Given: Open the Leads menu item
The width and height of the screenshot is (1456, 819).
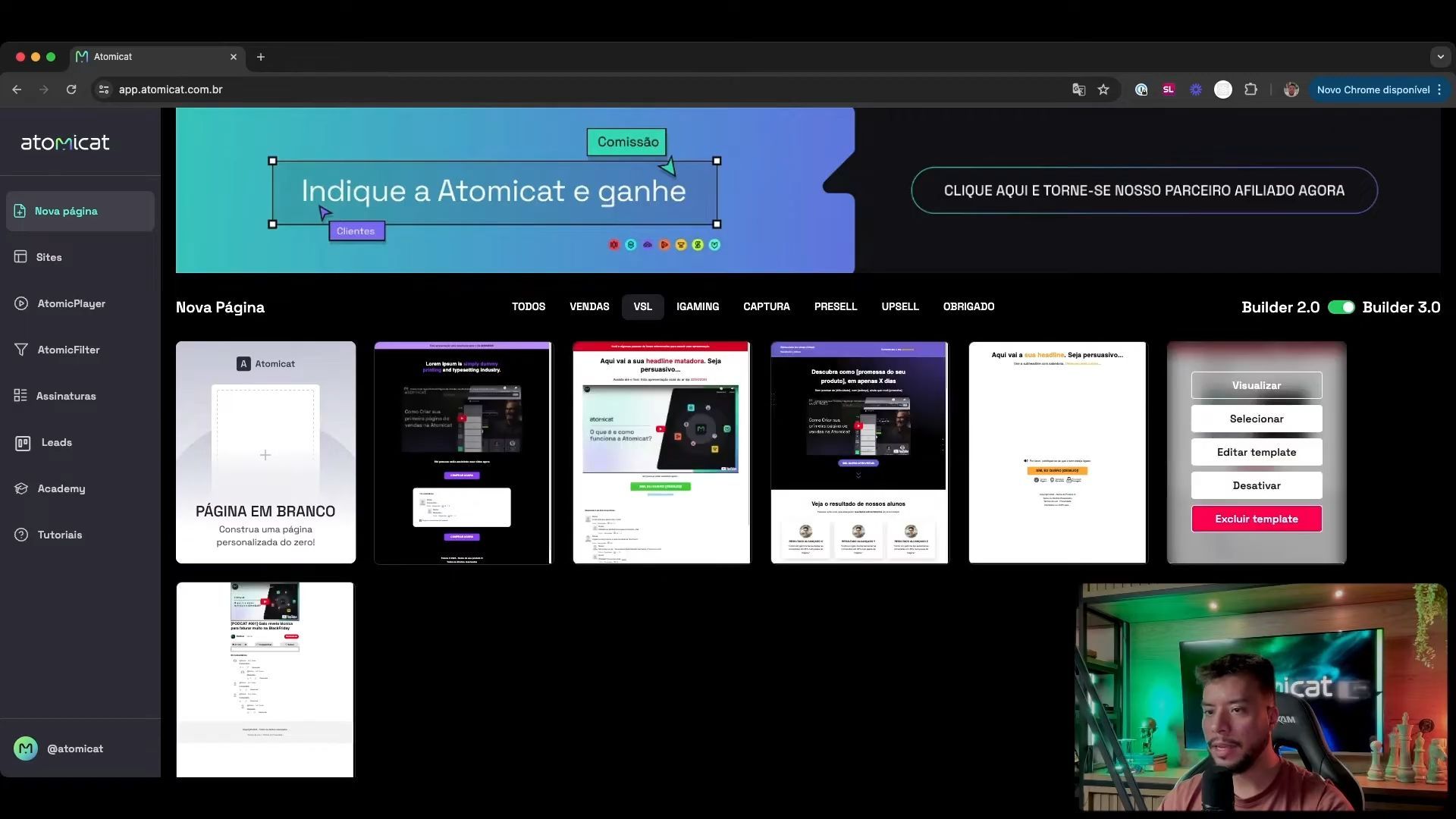Looking at the screenshot, I should point(80,443).
